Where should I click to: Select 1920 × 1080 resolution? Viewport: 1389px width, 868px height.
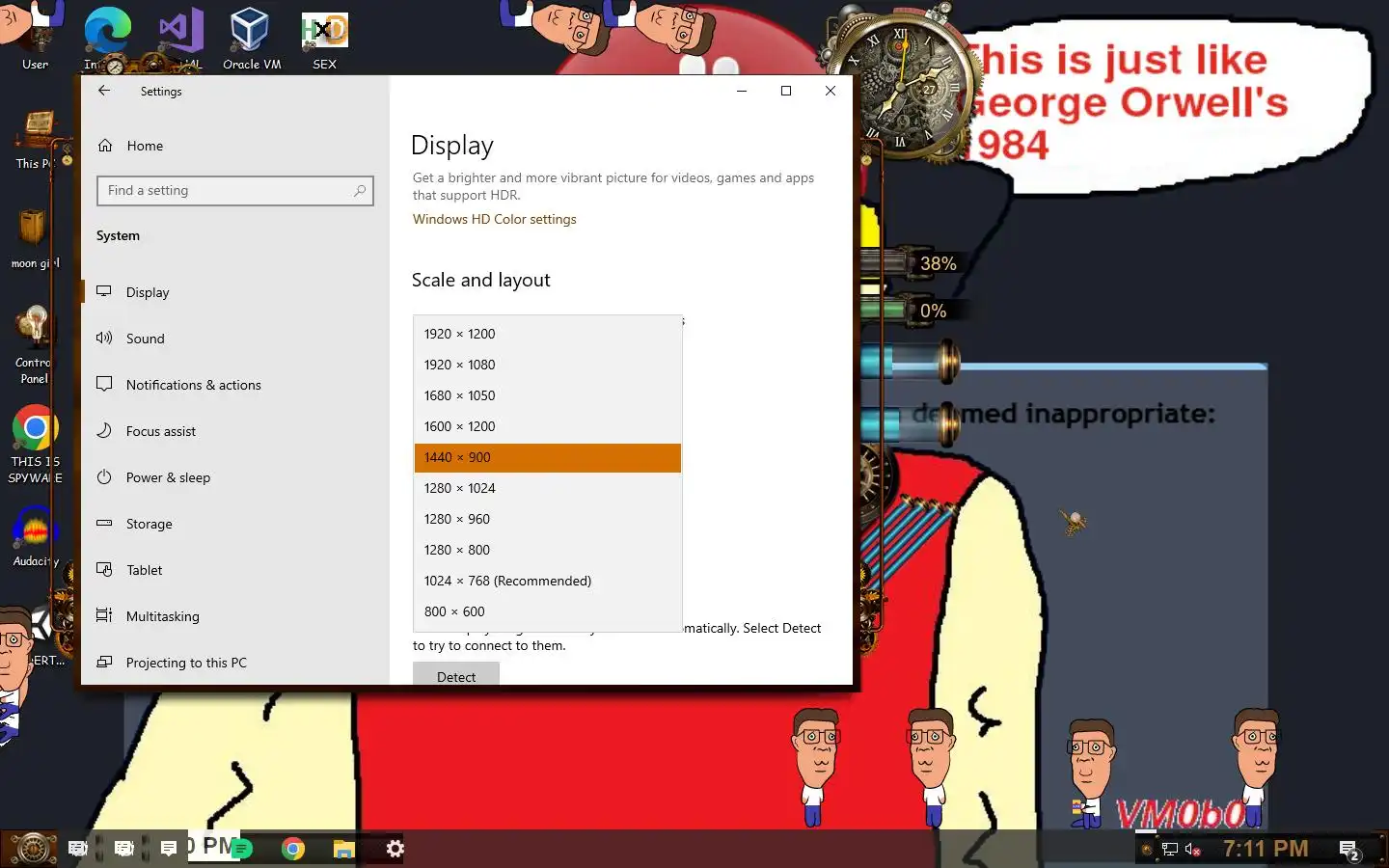[x=548, y=365]
